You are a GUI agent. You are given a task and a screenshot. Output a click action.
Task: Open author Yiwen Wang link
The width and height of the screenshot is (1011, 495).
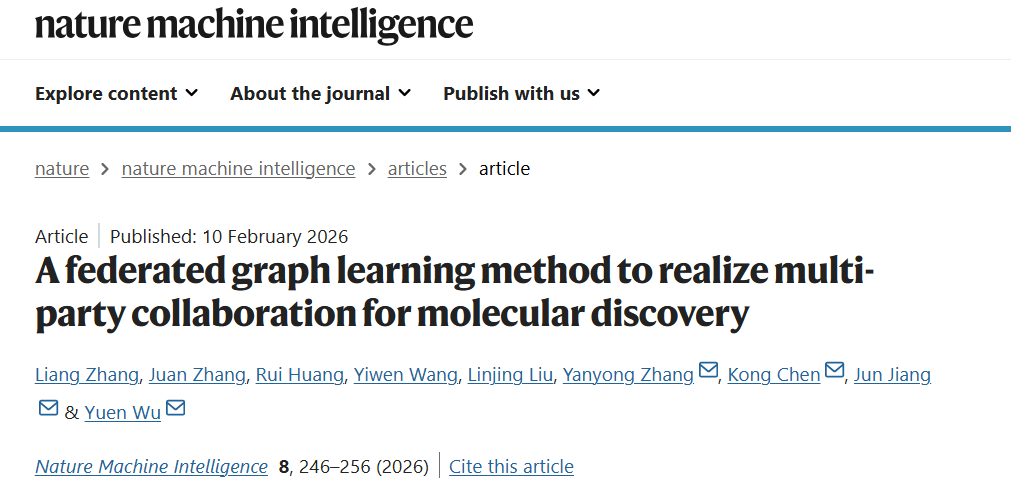click(x=406, y=375)
